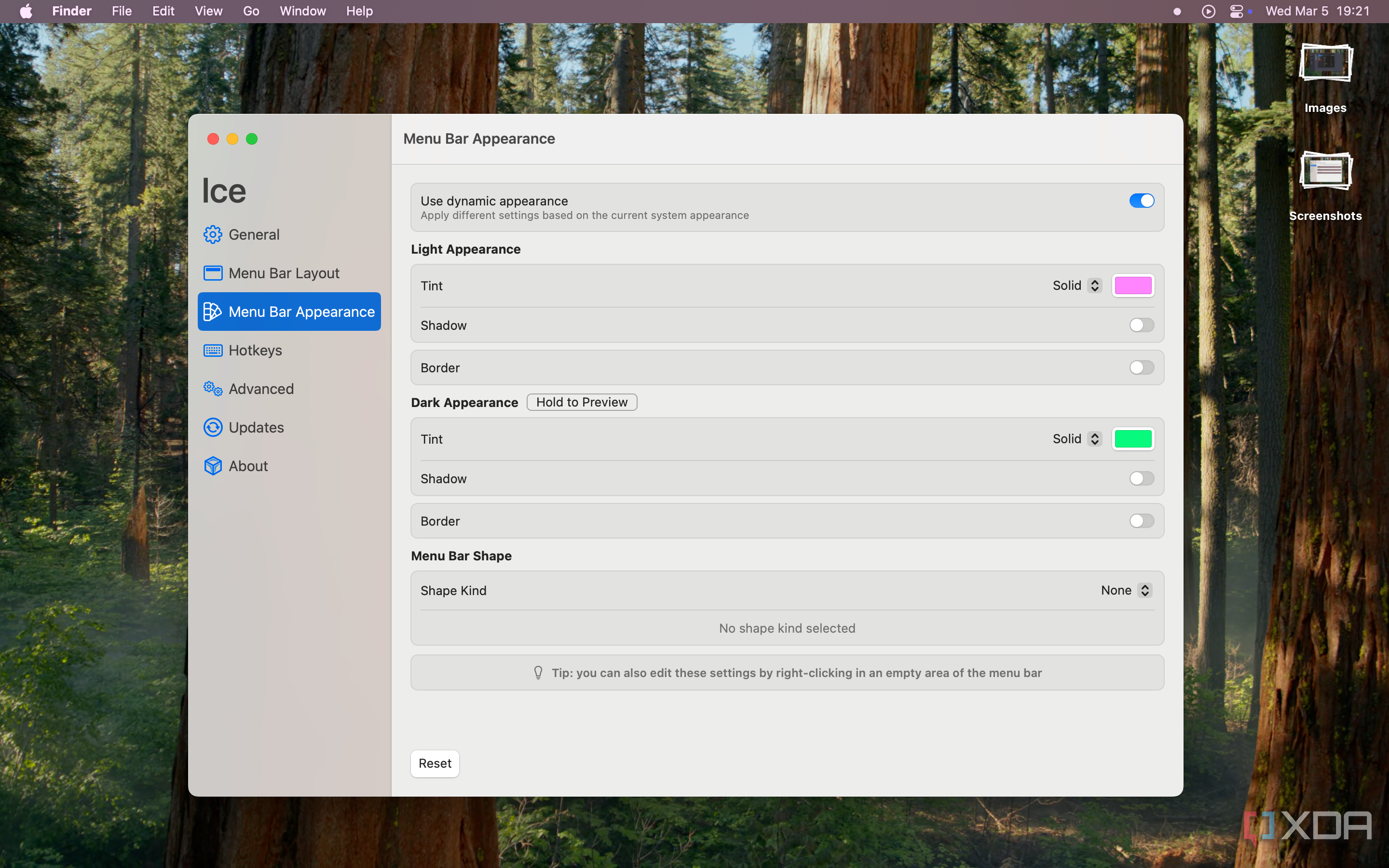Enable Shadow under Light Appearance
The width and height of the screenshot is (1389, 868).
pyautogui.click(x=1141, y=325)
